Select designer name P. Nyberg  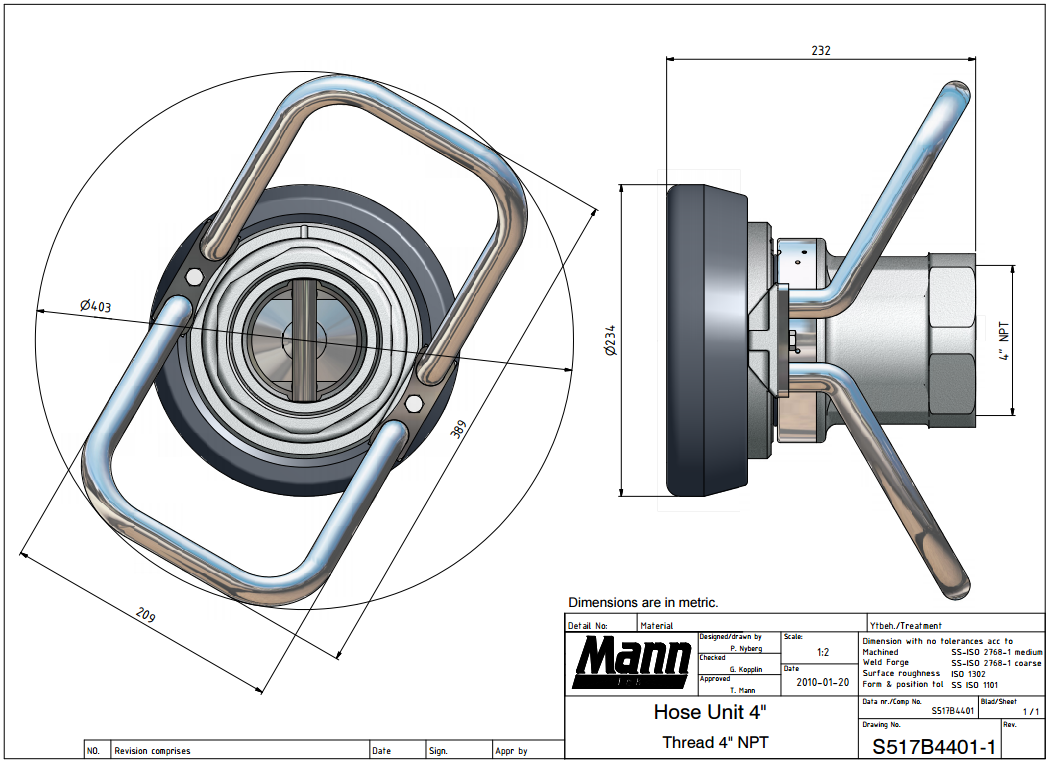tap(745, 648)
